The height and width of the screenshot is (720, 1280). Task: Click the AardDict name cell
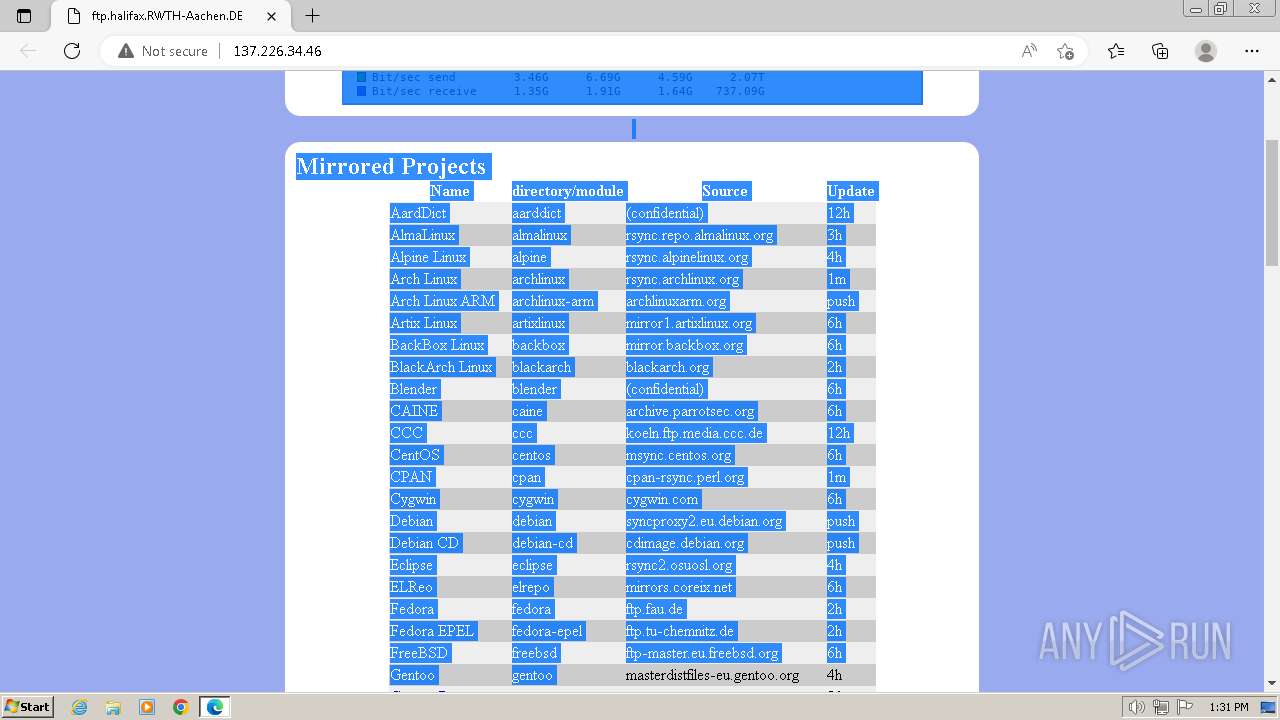[x=419, y=213]
